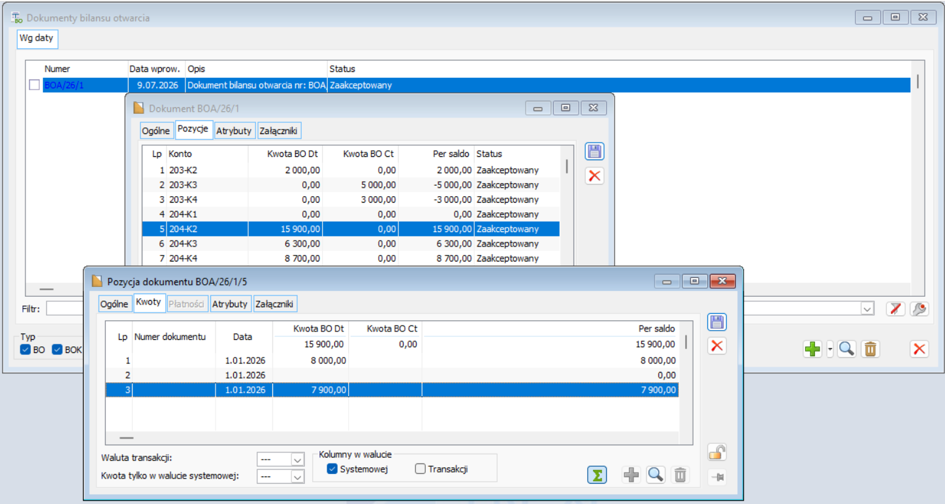Enable the Transakcji column checkbox
This screenshot has width=945, height=504.
420,468
